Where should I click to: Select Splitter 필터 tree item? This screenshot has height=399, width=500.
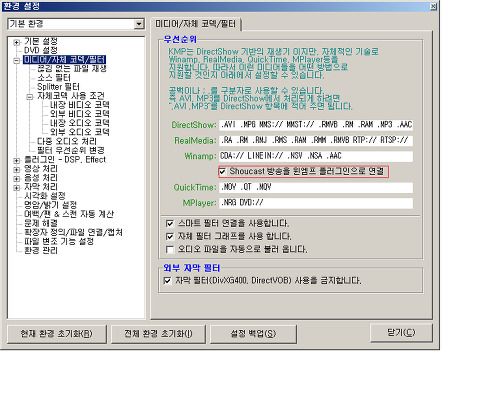pos(58,87)
